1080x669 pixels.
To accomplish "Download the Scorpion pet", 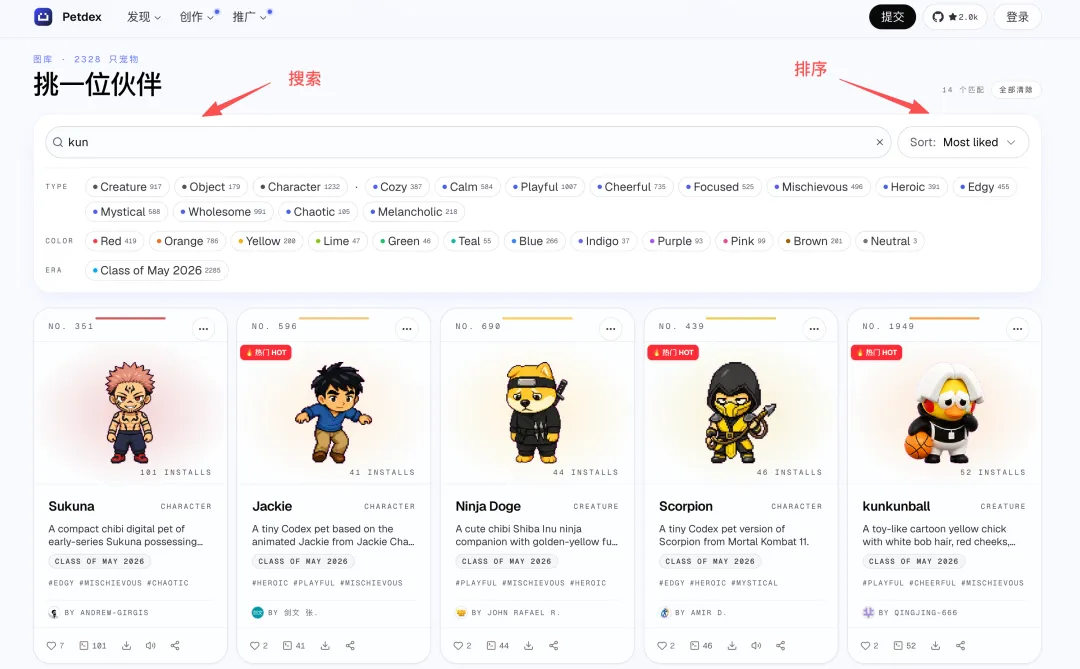I will 732,646.
